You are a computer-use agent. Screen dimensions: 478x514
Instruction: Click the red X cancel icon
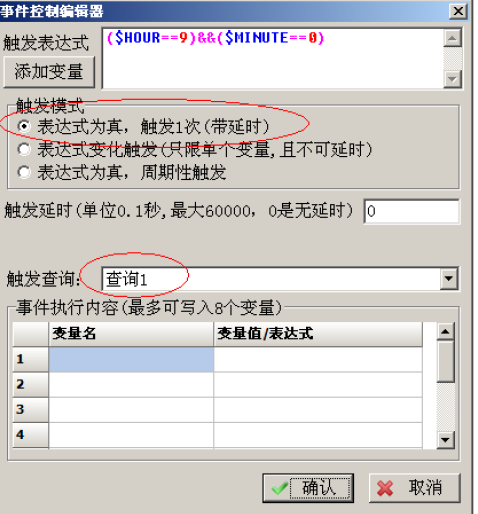(385, 488)
